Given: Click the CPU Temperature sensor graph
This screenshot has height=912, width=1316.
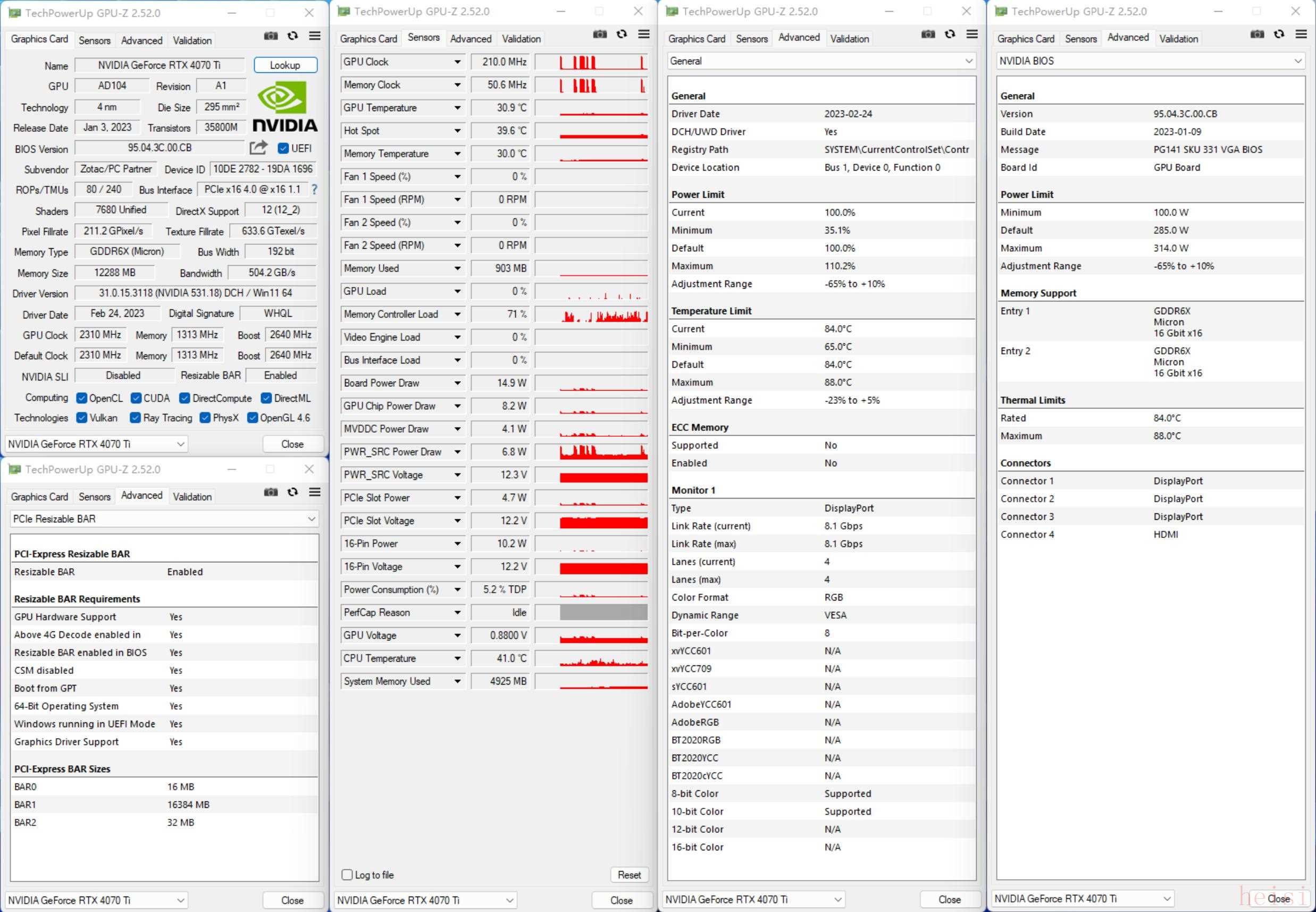Looking at the screenshot, I should coord(591,658).
